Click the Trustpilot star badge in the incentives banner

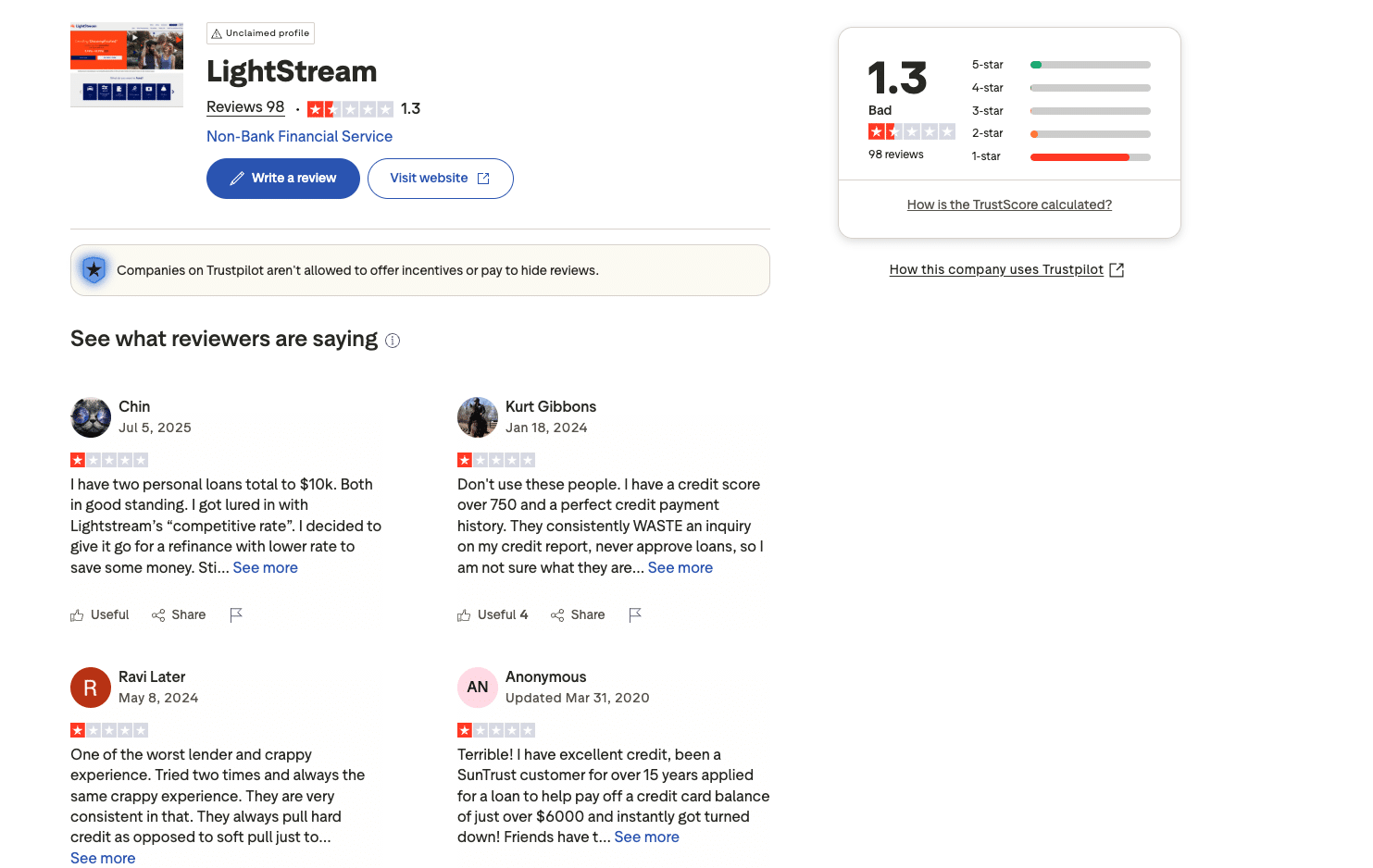point(94,269)
